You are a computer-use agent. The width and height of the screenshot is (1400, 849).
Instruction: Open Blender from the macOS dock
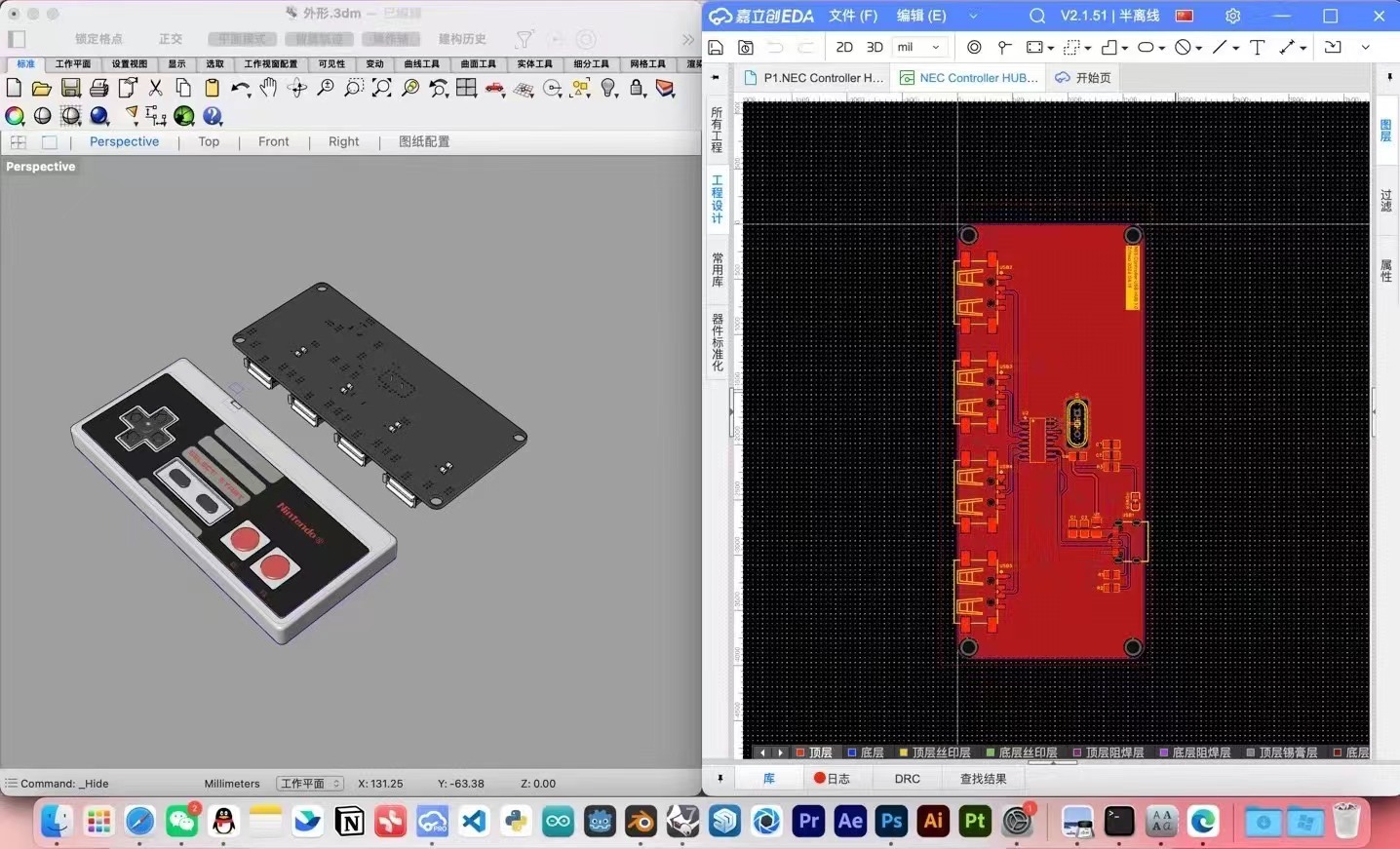[641, 821]
